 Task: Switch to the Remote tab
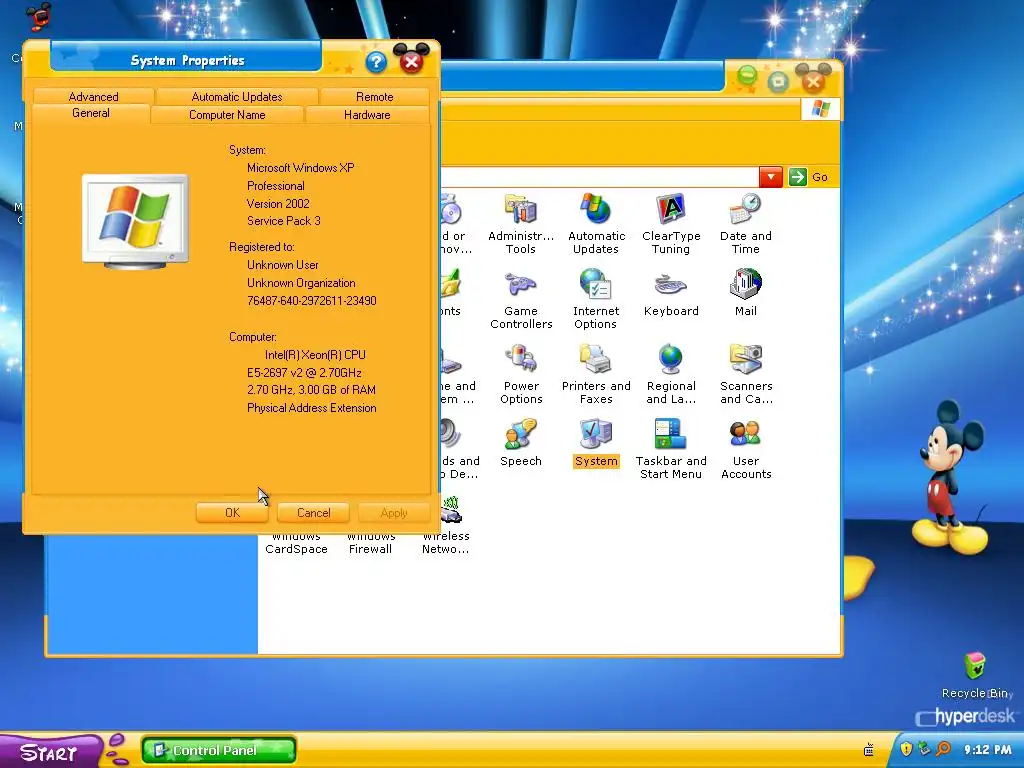tap(374, 97)
